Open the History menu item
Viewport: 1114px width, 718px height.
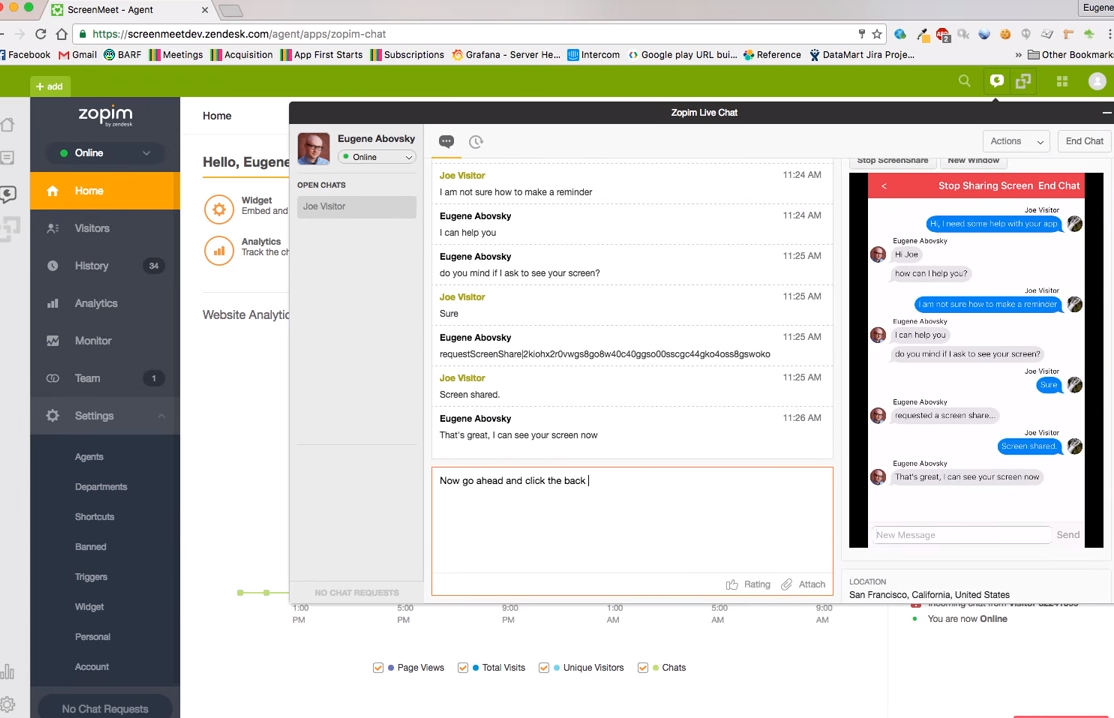coord(104,266)
